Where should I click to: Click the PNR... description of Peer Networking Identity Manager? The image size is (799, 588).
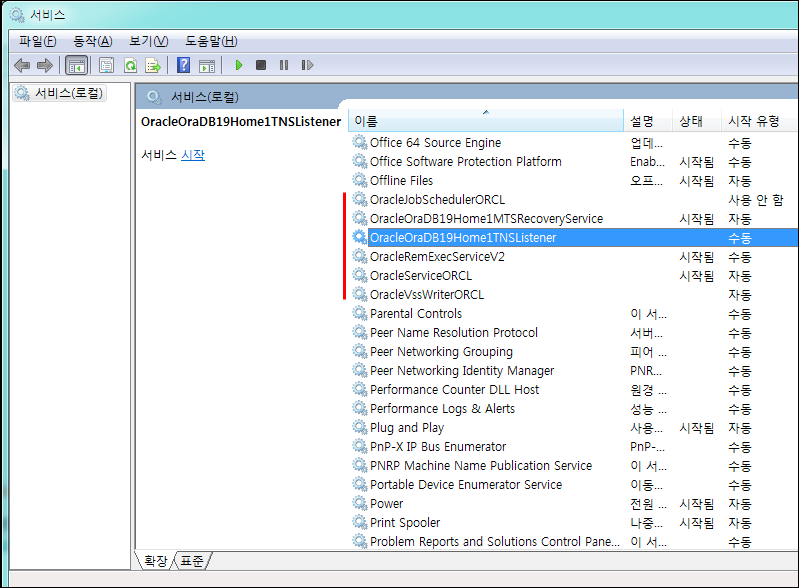(646, 370)
